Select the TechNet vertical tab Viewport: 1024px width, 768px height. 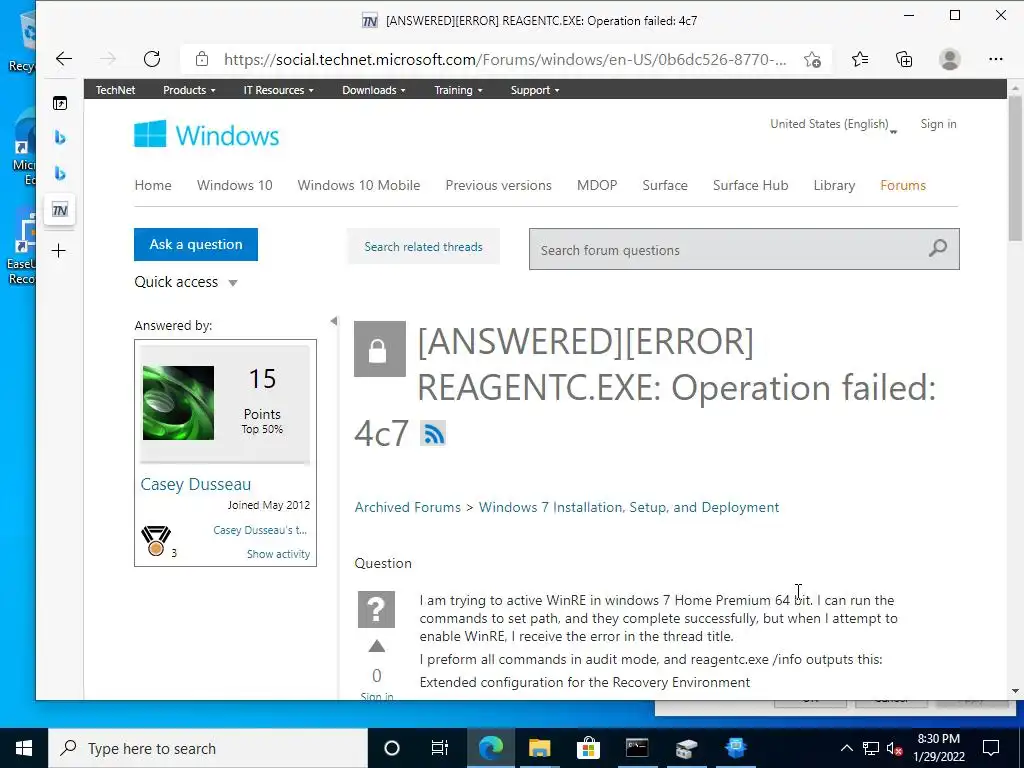click(x=59, y=210)
